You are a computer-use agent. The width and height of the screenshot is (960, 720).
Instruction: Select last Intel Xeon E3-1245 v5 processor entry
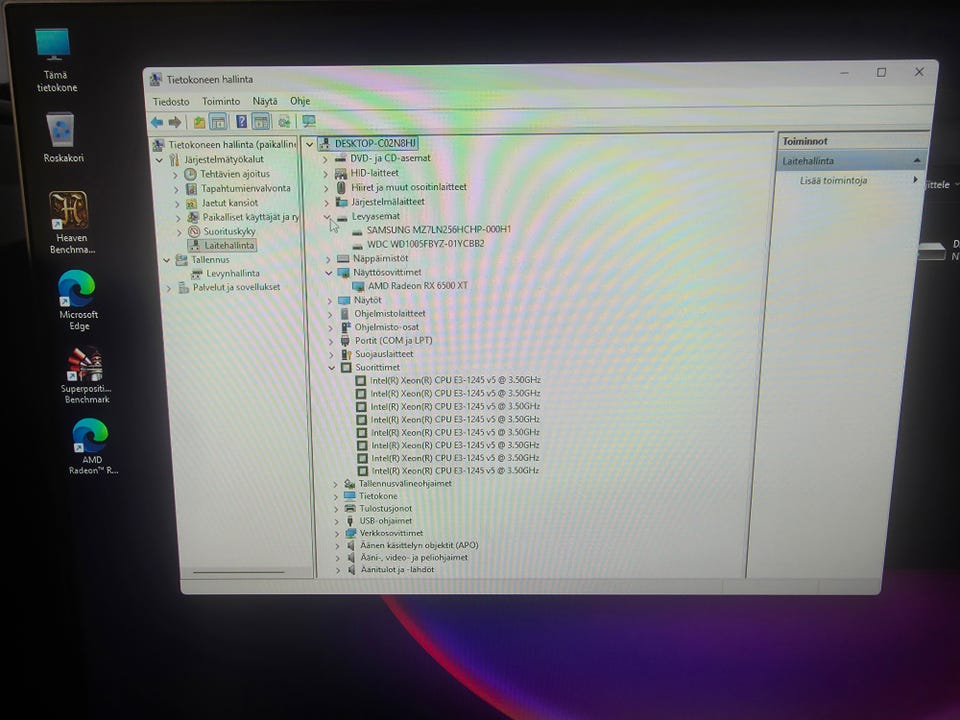pos(455,471)
